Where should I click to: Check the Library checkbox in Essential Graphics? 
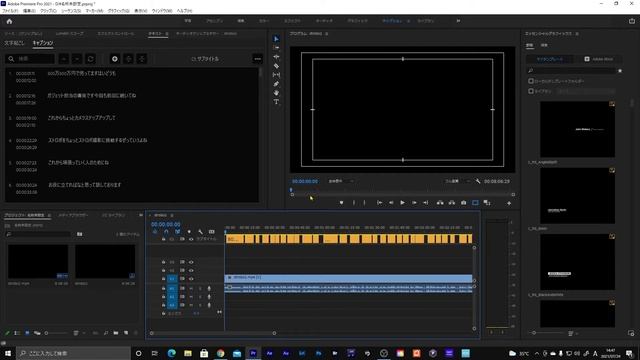click(x=531, y=91)
